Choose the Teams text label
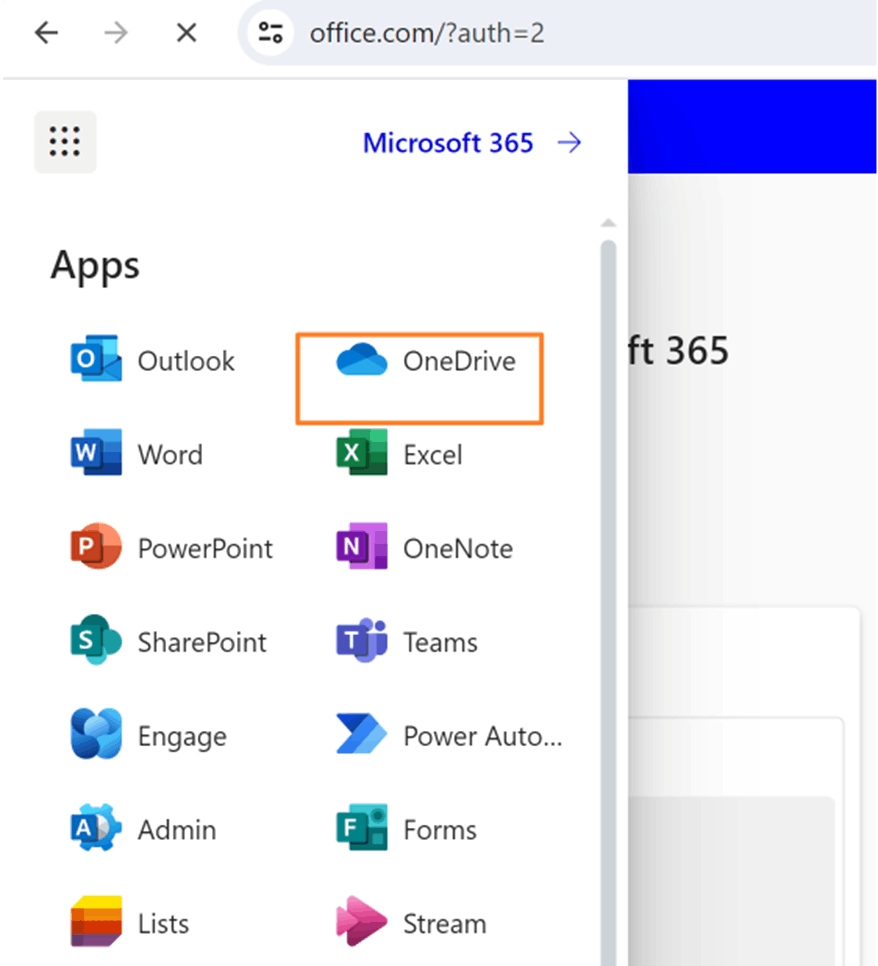This screenshot has height=966, width=878. [x=441, y=642]
